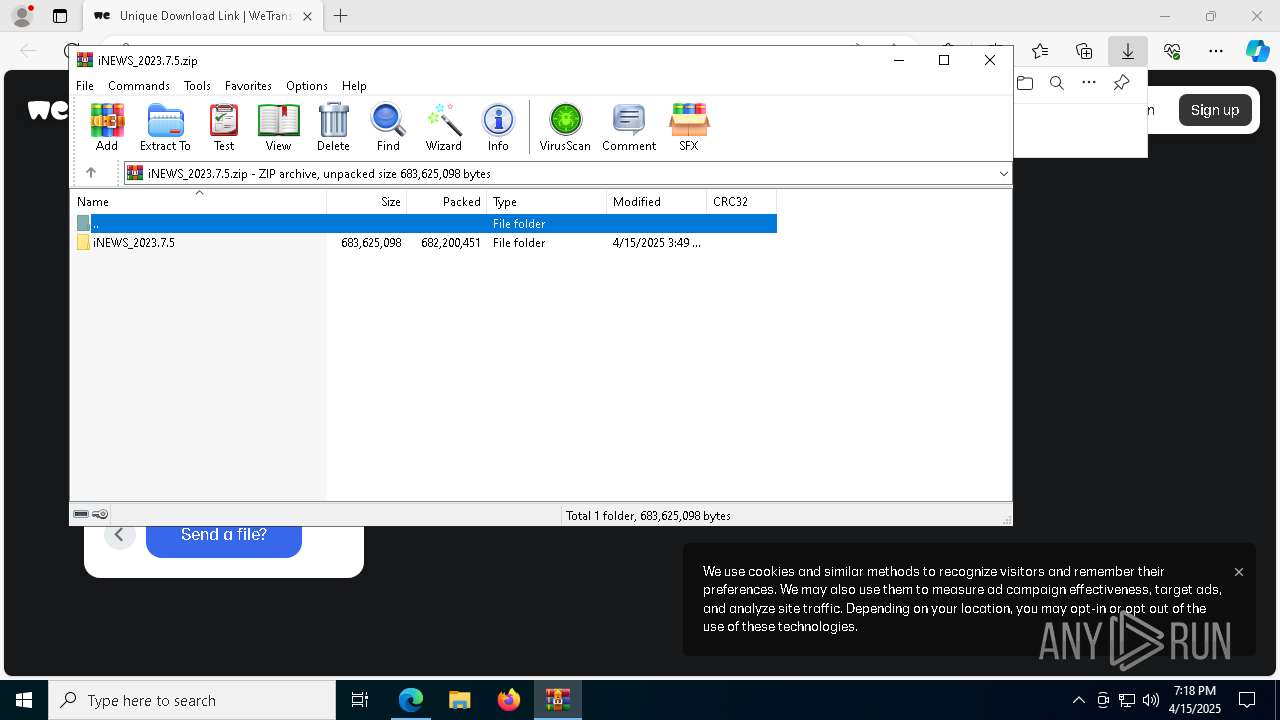Open File Explorer from the taskbar
Screen dimensions: 1280x720
pyautogui.click(x=459, y=700)
